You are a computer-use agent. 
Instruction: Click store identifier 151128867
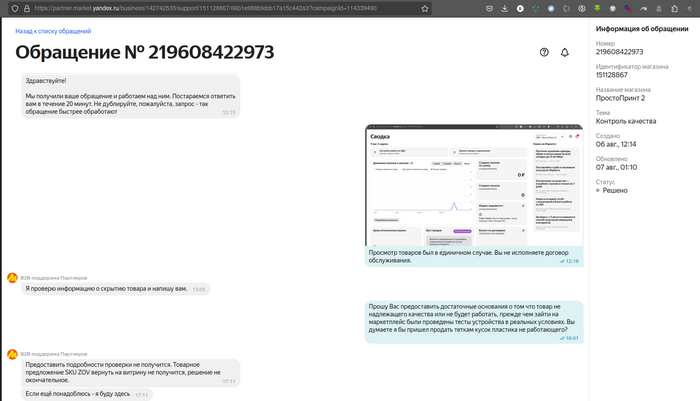615,73
